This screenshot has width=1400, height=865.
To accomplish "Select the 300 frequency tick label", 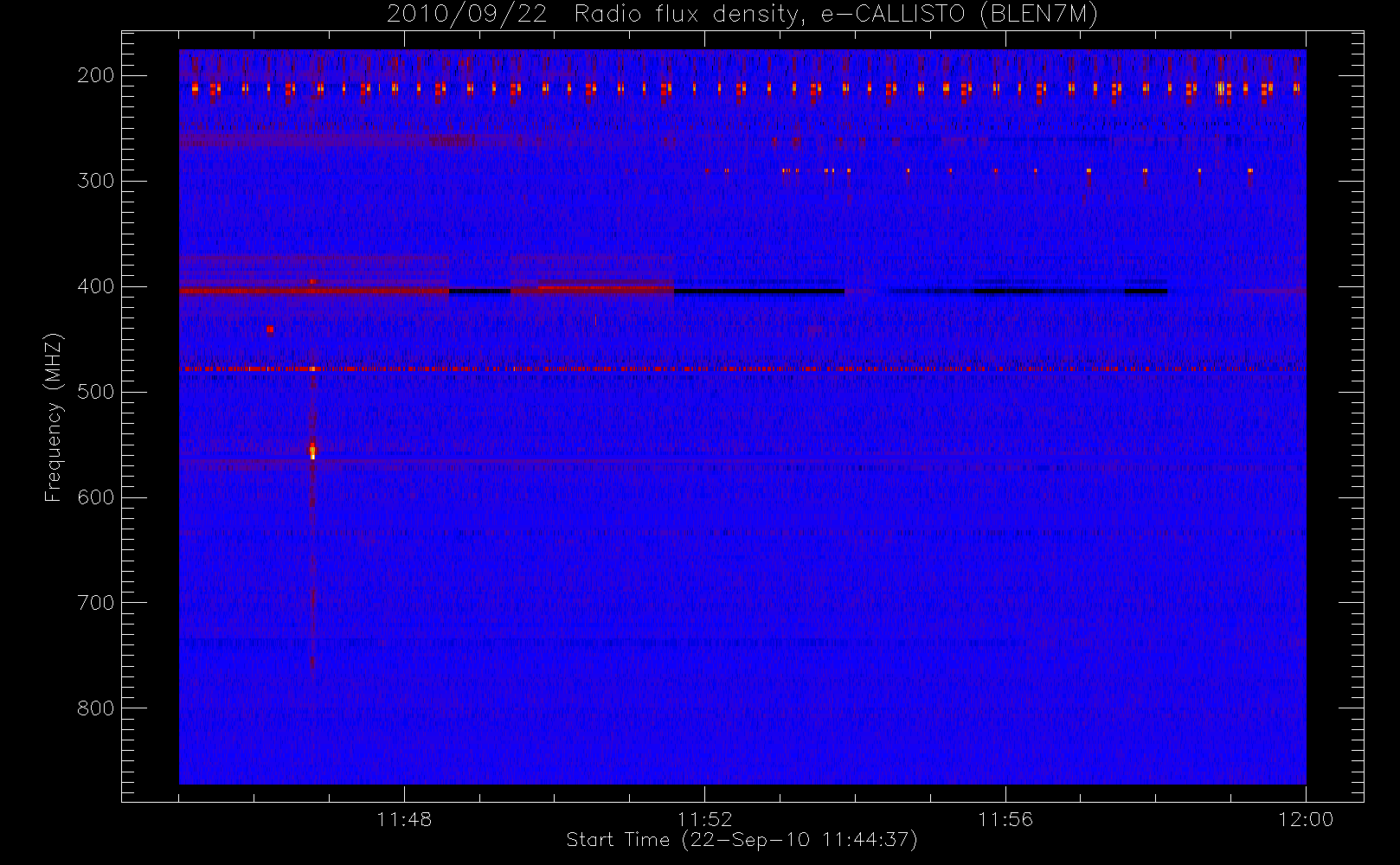I will click(x=95, y=181).
